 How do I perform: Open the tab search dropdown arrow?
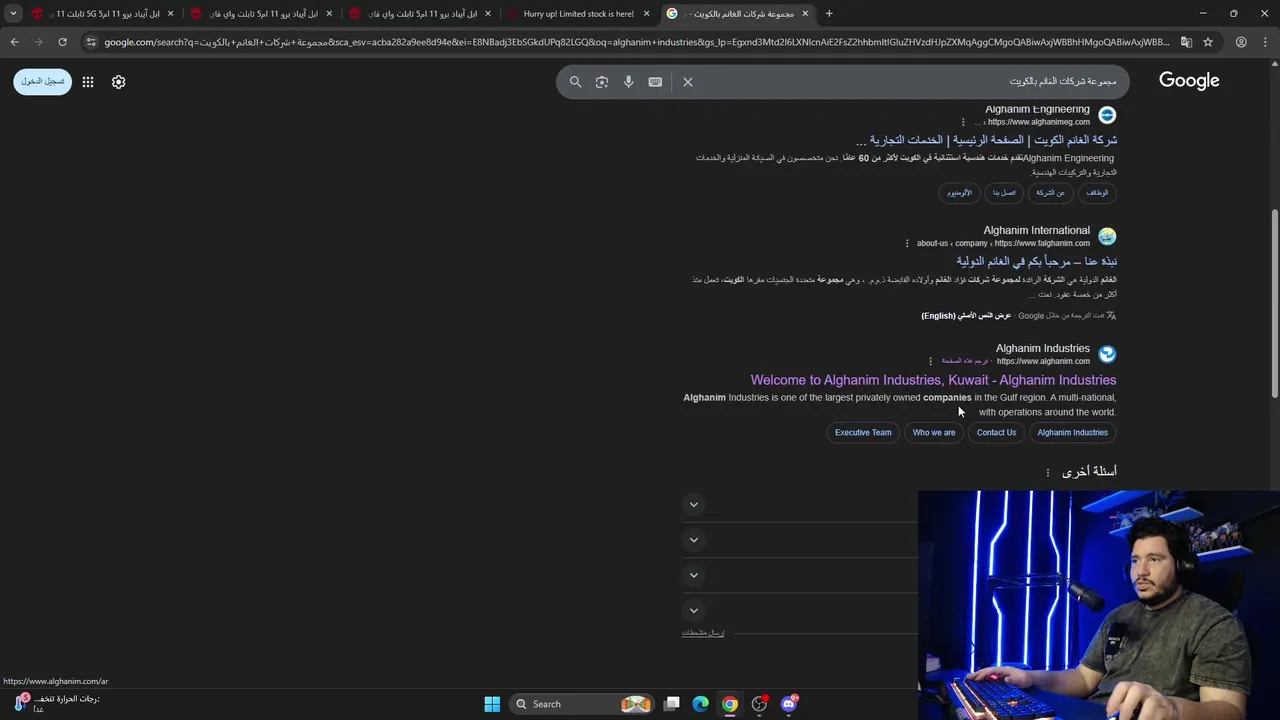(x=13, y=14)
